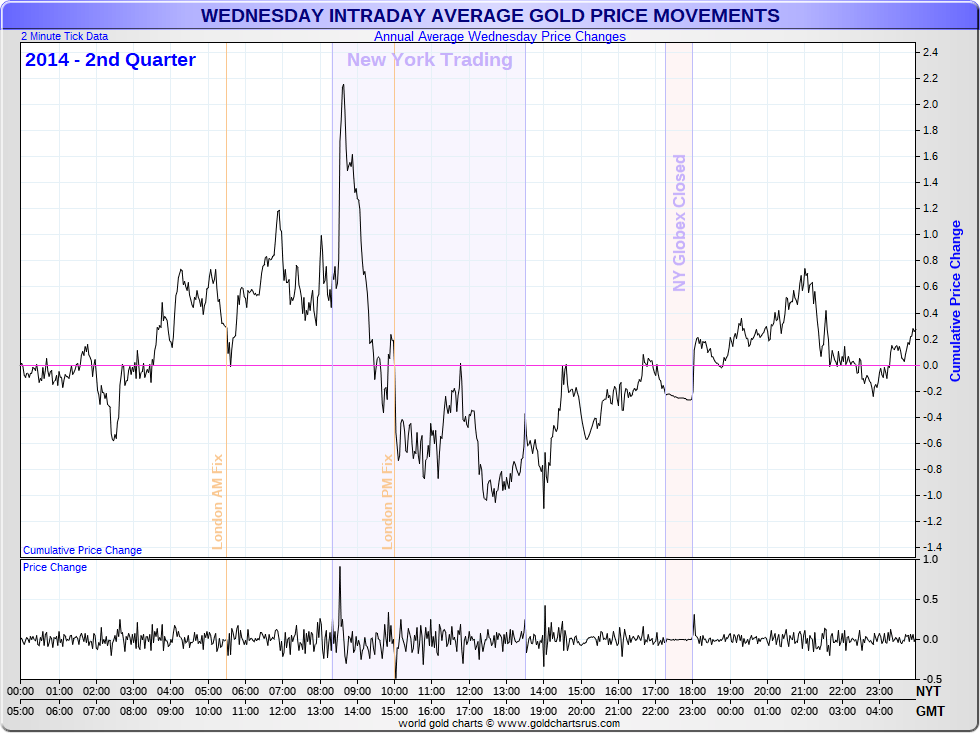The image size is (980, 733).
Task: Click 05:00 in the GMT time row
Action: coord(21,711)
